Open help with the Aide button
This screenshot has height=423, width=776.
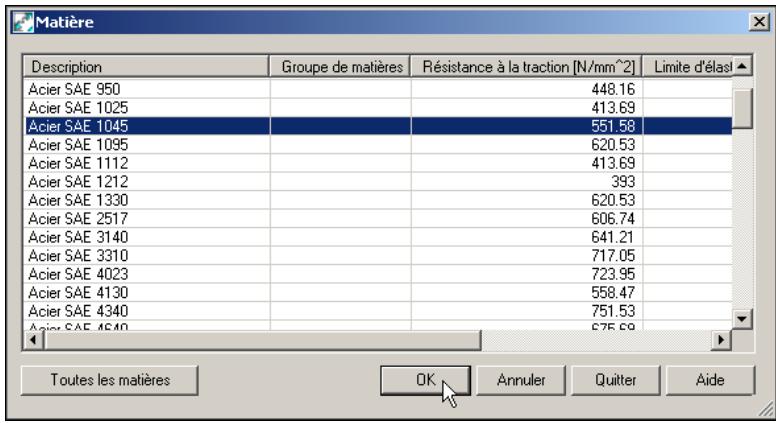710,380
